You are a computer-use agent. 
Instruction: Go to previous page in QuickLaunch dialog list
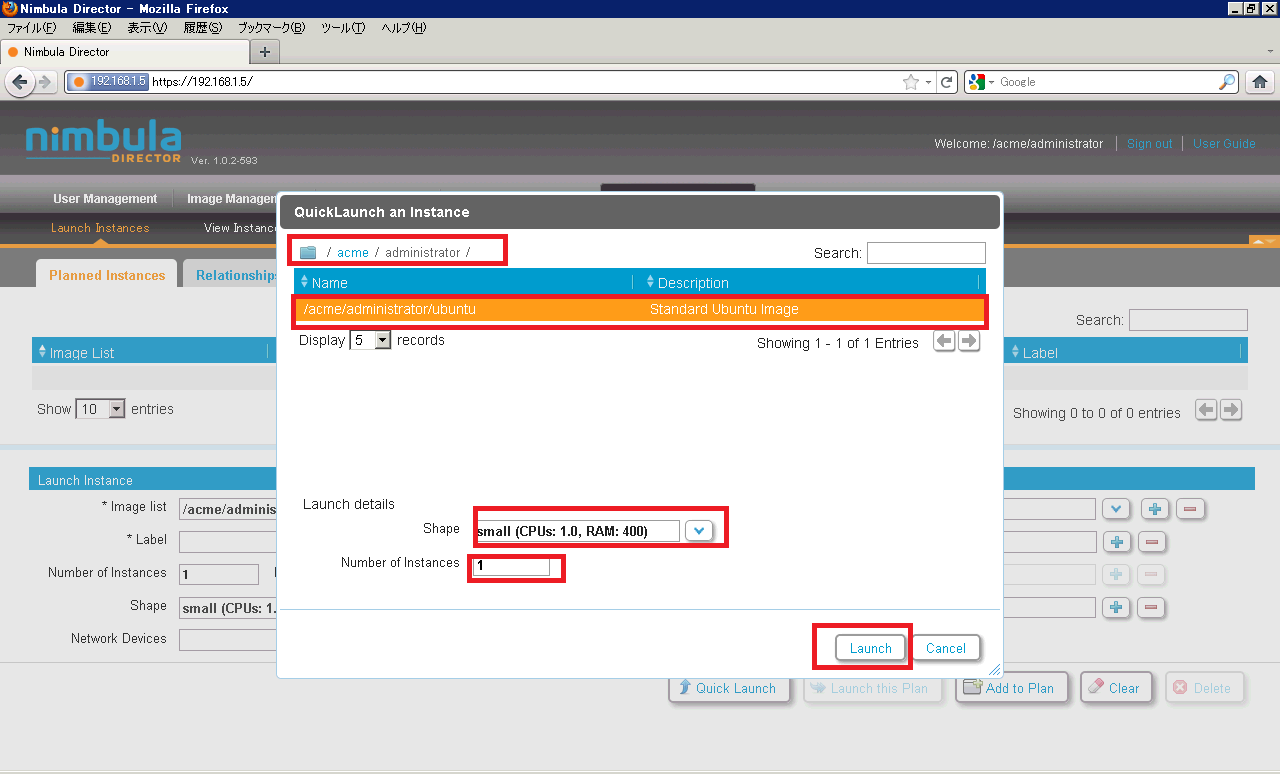tap(944, 342)
